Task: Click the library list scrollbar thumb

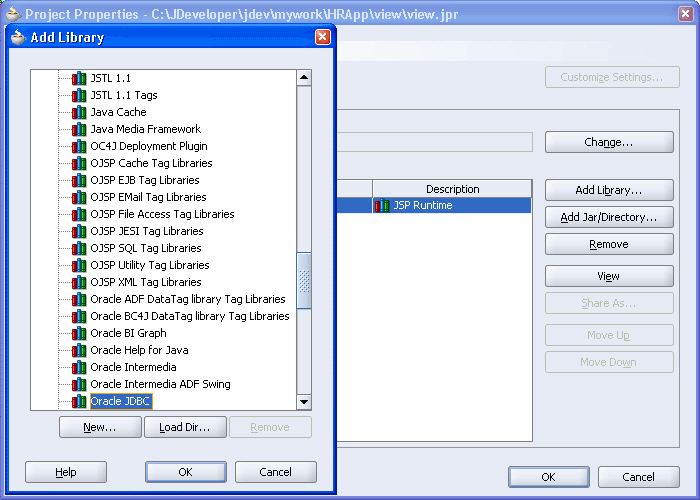Action: click(304, 280)
